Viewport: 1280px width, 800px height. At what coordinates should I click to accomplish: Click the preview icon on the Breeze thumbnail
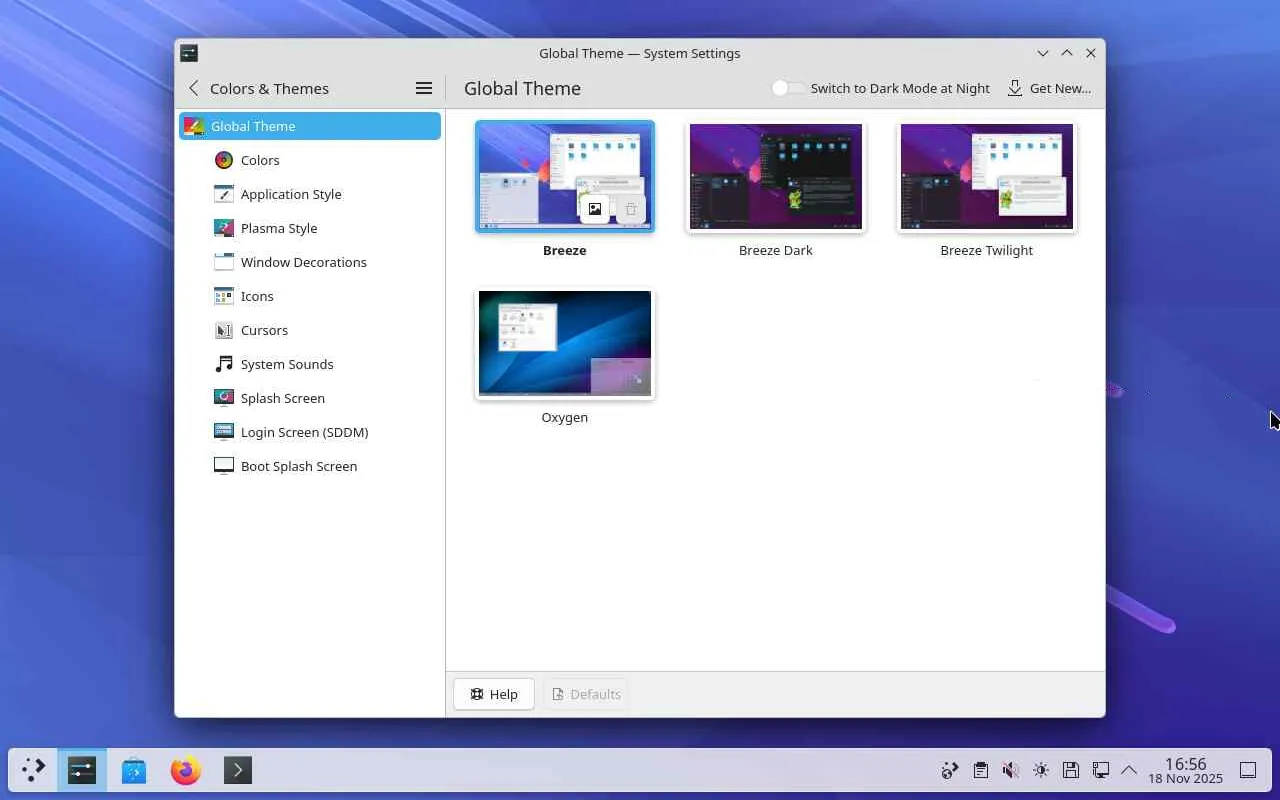click(595, 209)
